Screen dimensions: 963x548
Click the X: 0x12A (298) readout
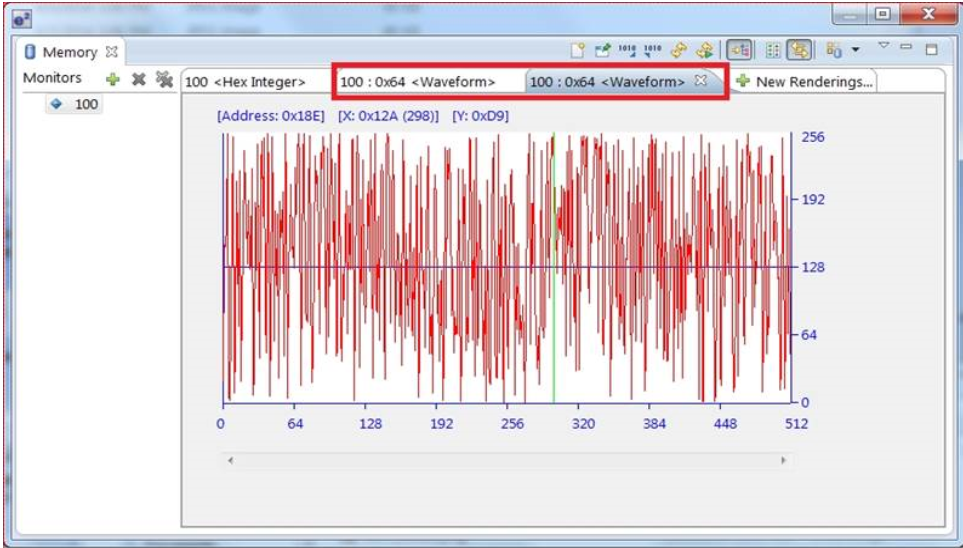coord(388,116)
